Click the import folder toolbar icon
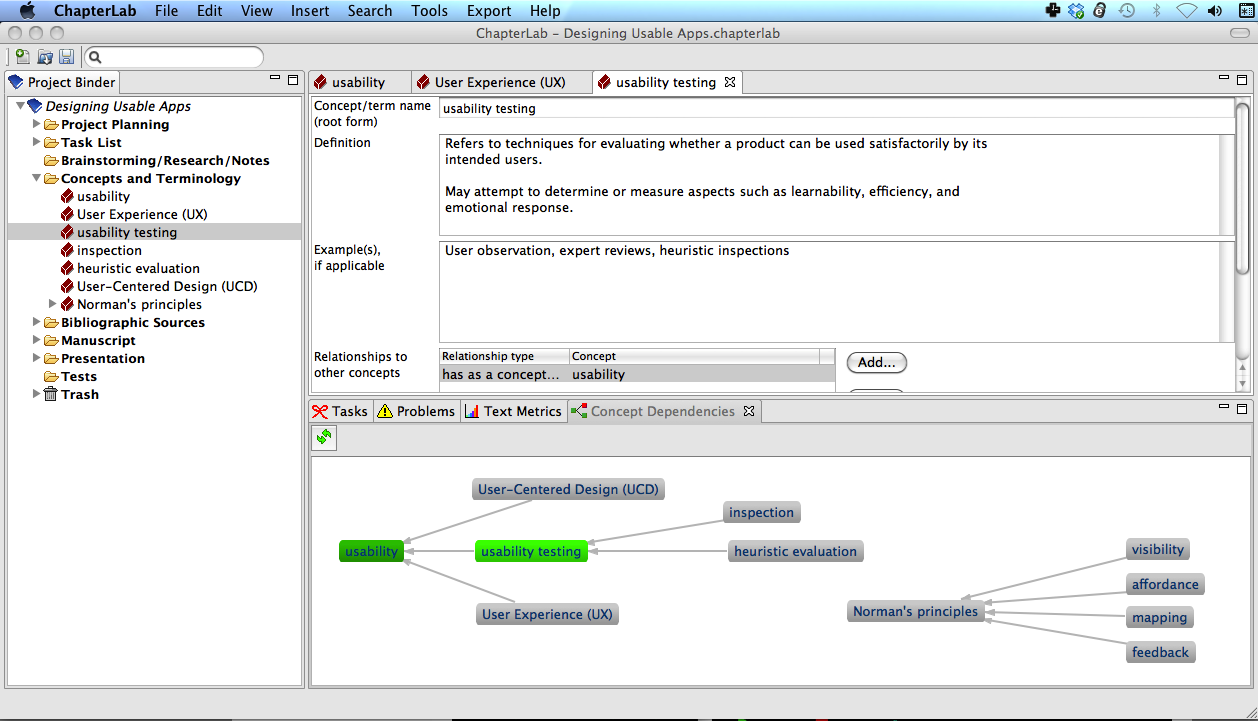The height and width of the screenshot is (721, 1258). tap(45, 58)
